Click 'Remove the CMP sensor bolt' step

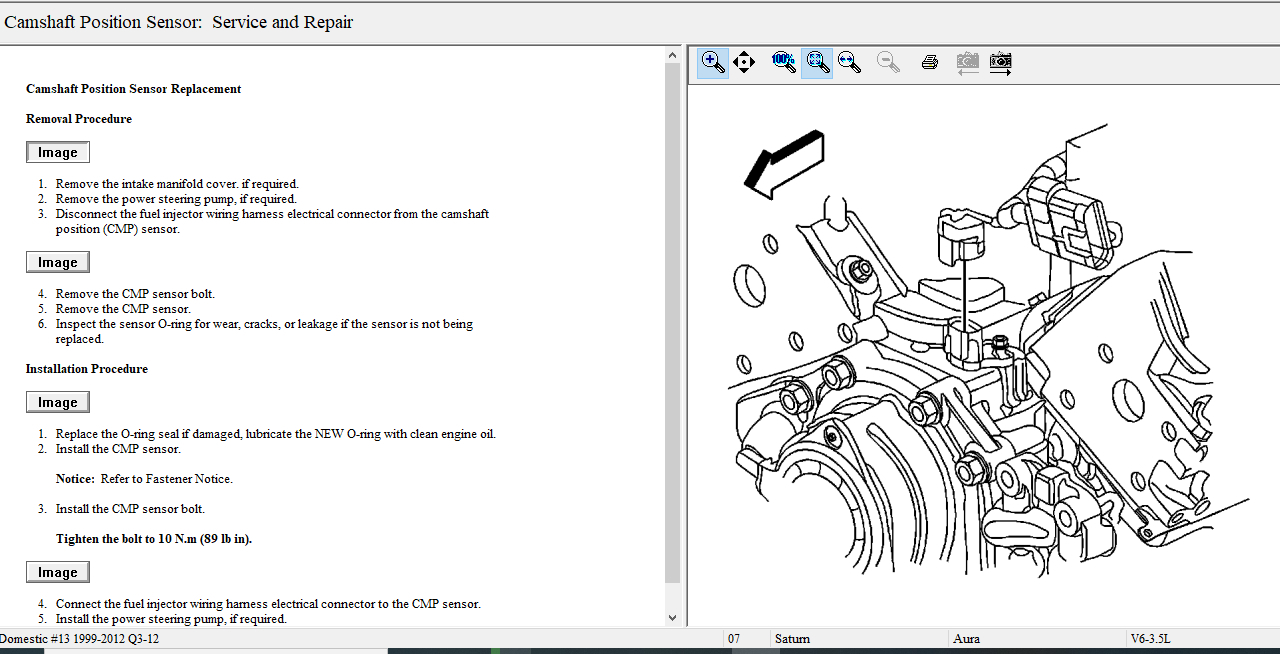135,294
